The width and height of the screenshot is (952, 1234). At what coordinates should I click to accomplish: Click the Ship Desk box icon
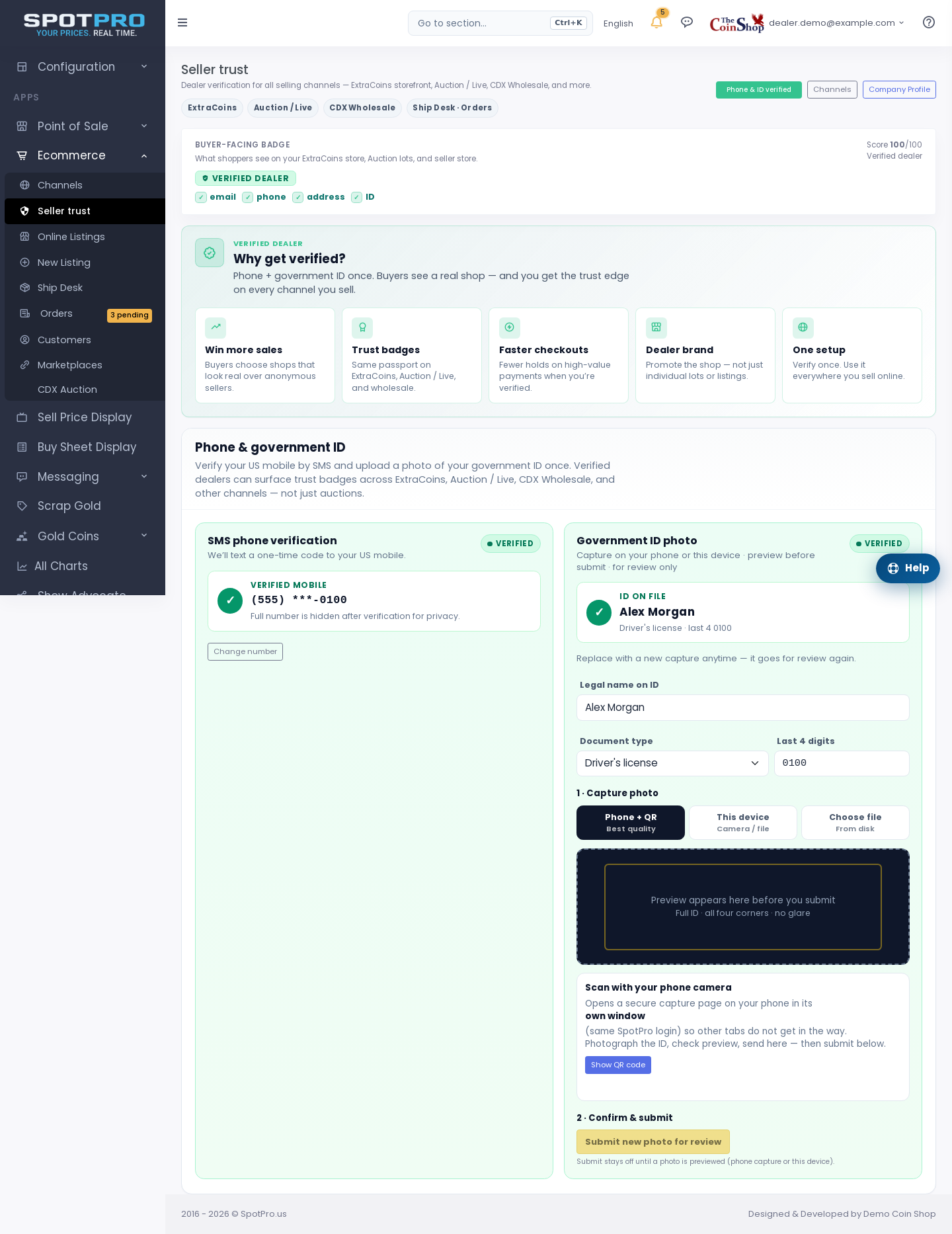pyautogui.click(x=24, y=288)
